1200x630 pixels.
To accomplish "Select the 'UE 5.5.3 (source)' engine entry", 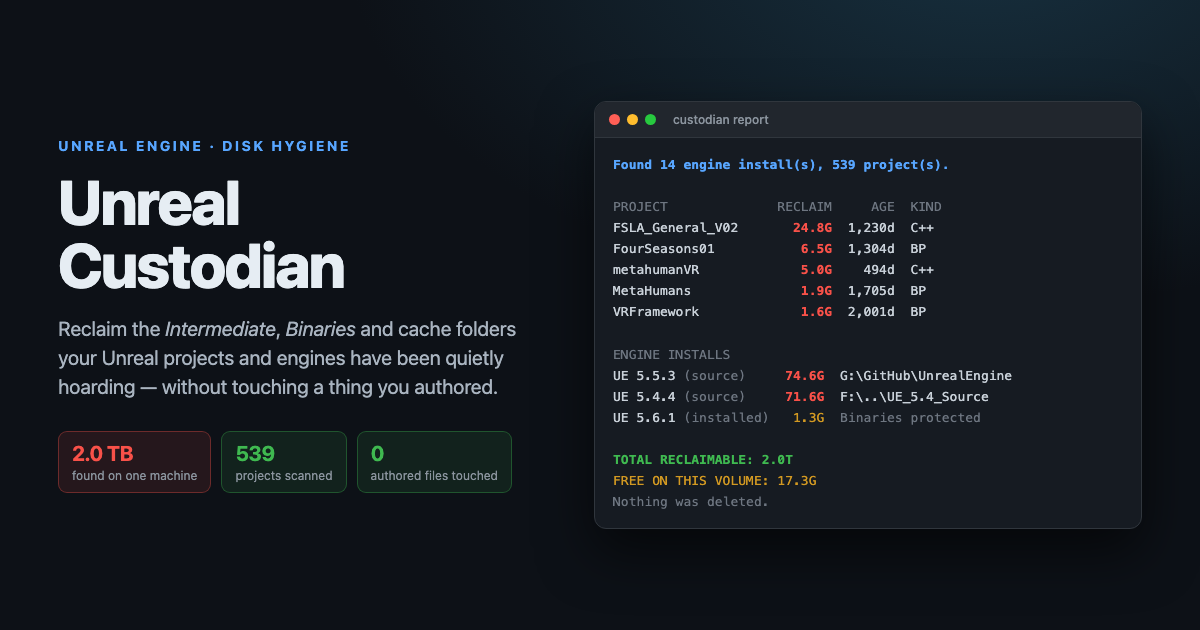I will coord(679,376).
